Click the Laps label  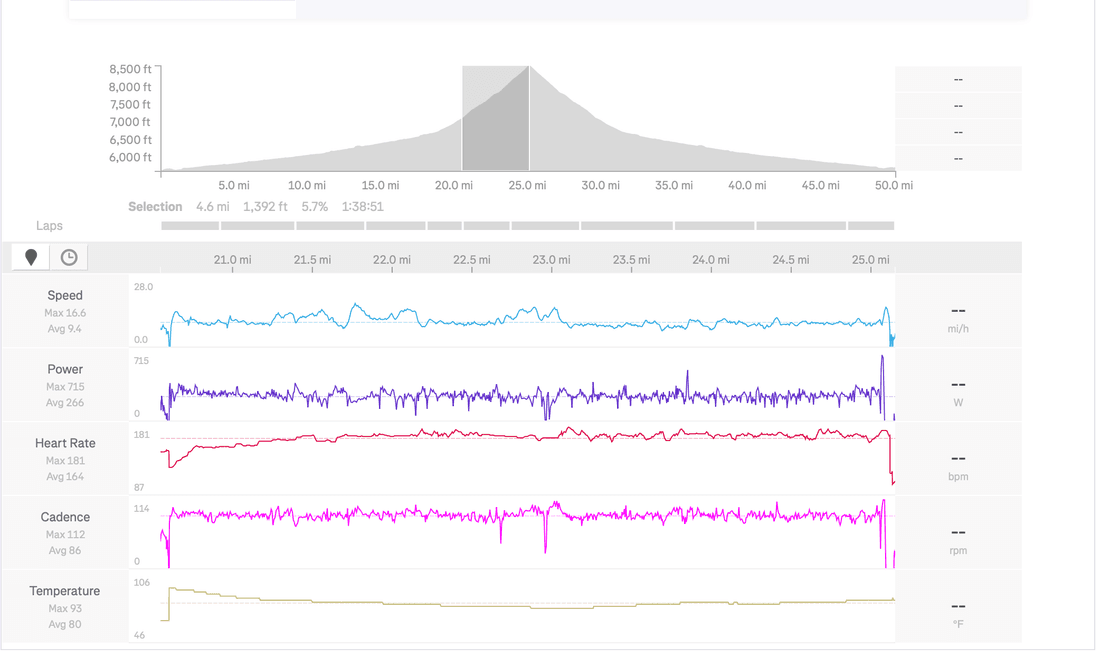49,226
